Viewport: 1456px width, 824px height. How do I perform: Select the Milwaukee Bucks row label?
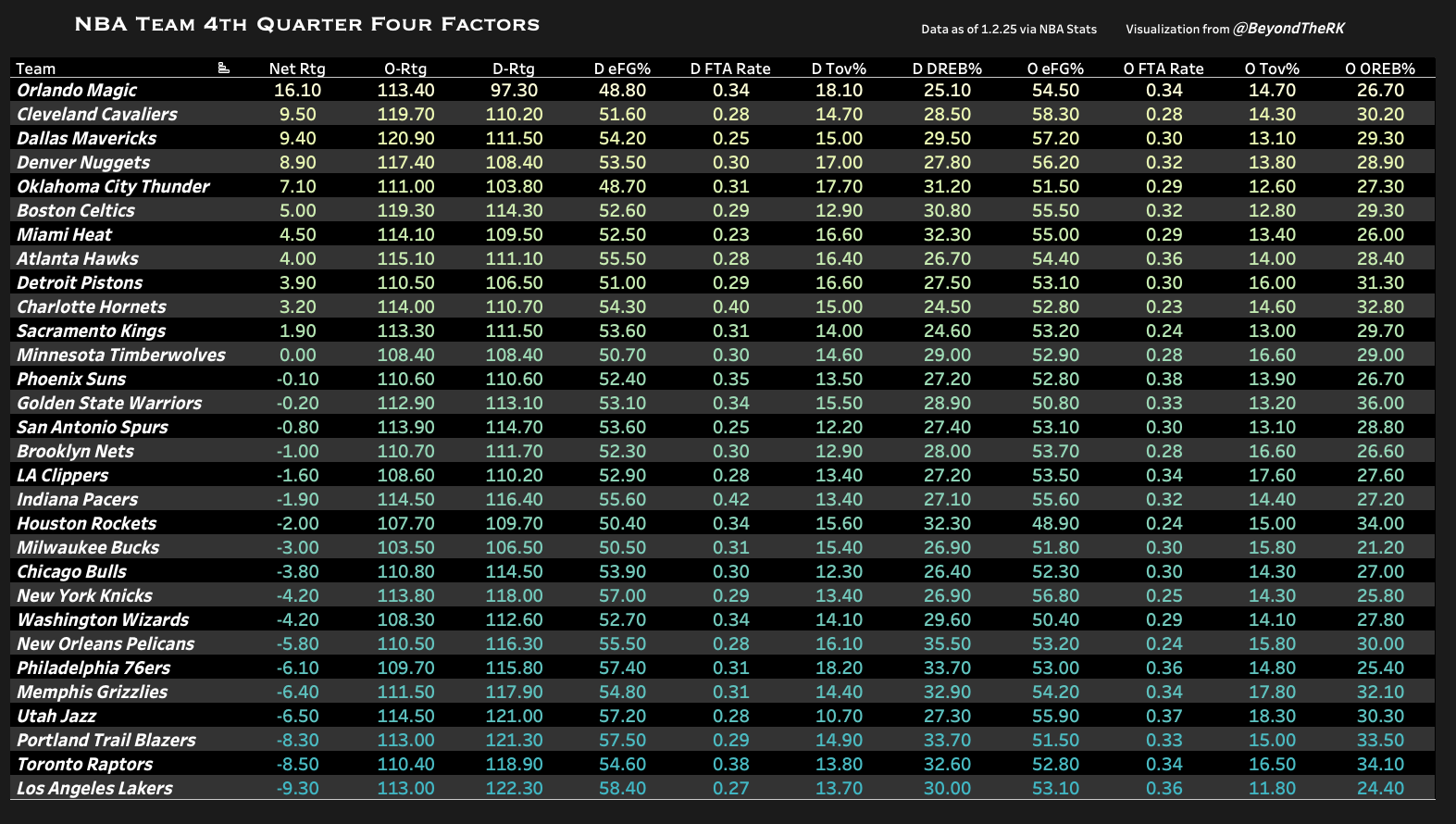[88, 547]
